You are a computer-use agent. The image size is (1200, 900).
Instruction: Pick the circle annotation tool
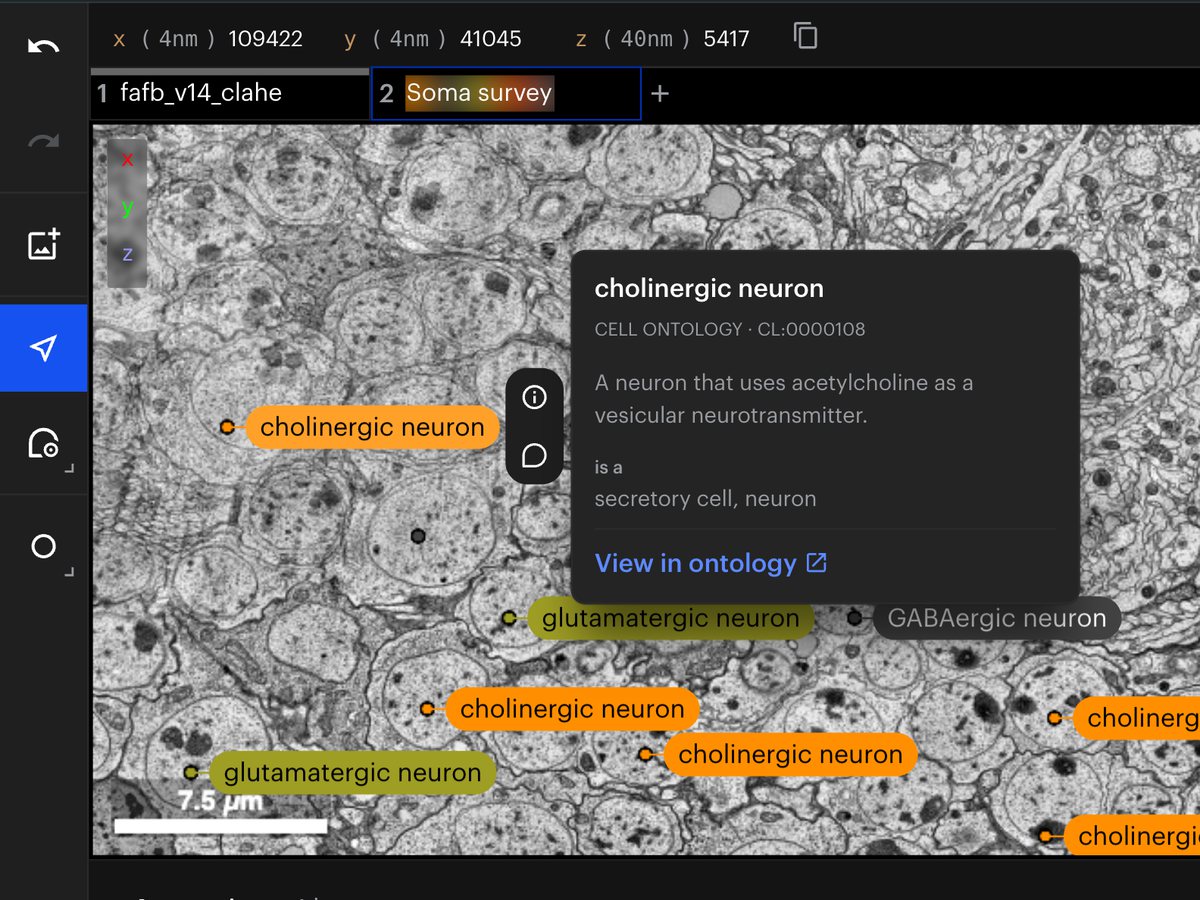tap(43, 546)
